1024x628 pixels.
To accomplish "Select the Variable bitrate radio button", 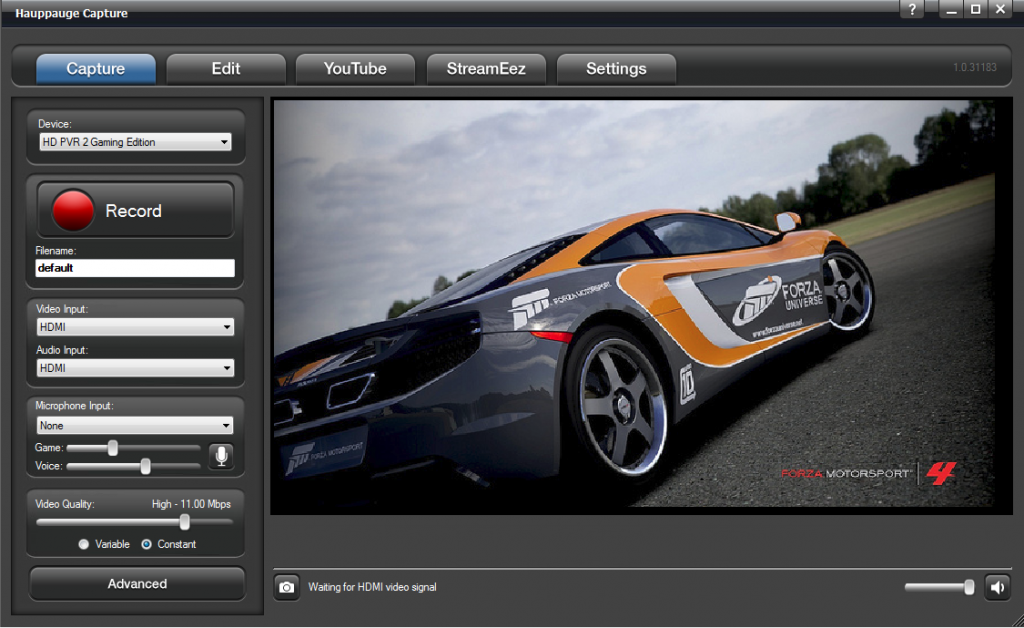I will click(84, 544).
